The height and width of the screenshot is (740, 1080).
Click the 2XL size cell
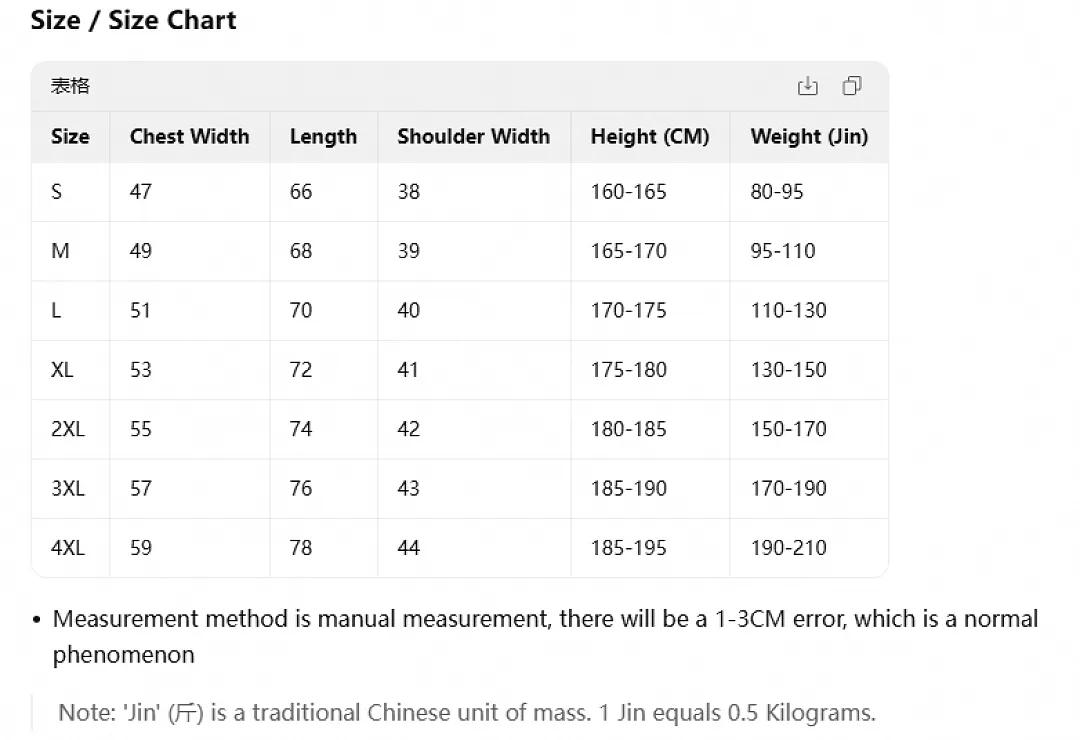(x=70, y=429)
